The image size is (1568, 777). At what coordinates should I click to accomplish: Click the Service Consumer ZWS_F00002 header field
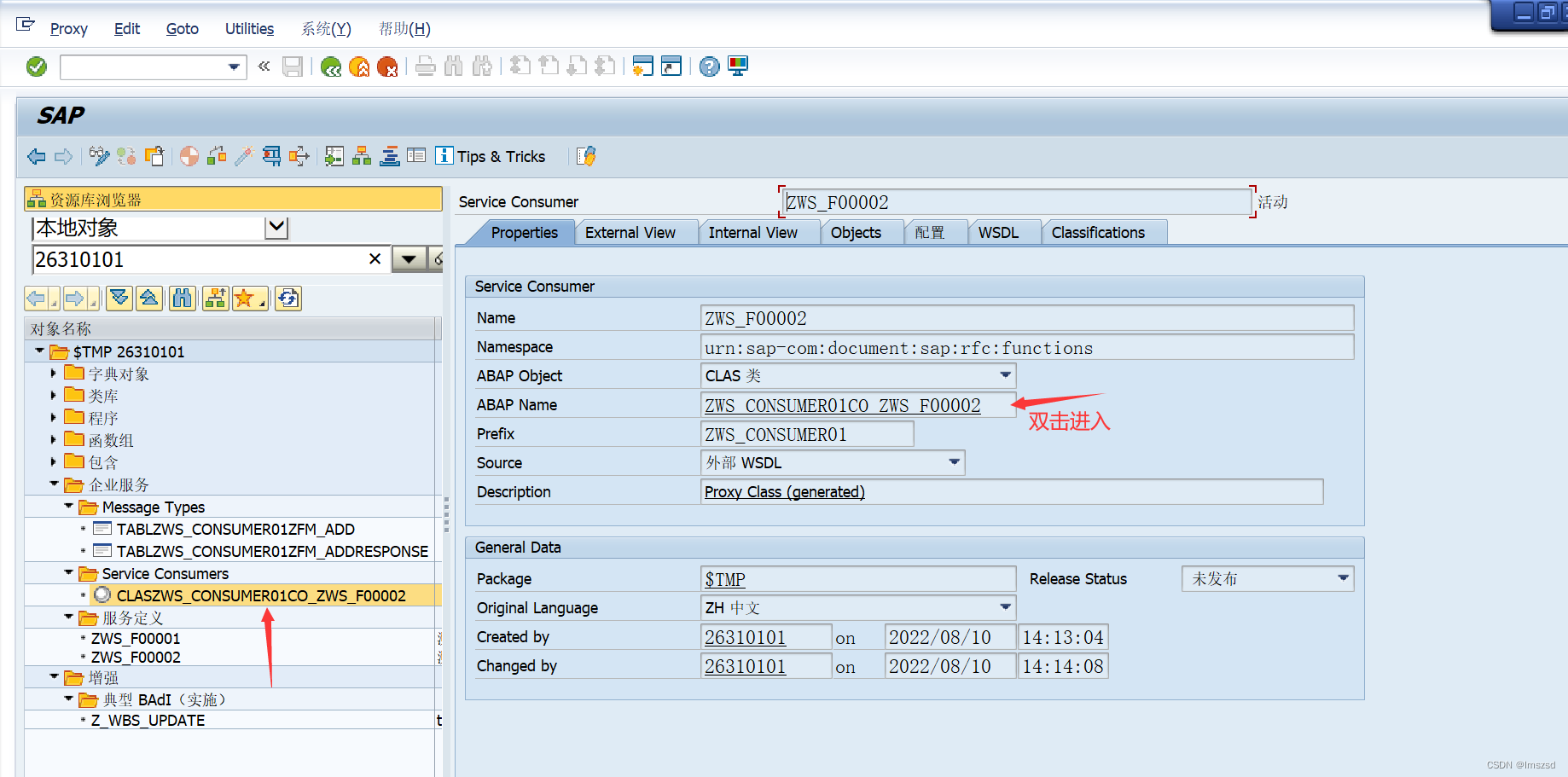tap(1017, 202)
